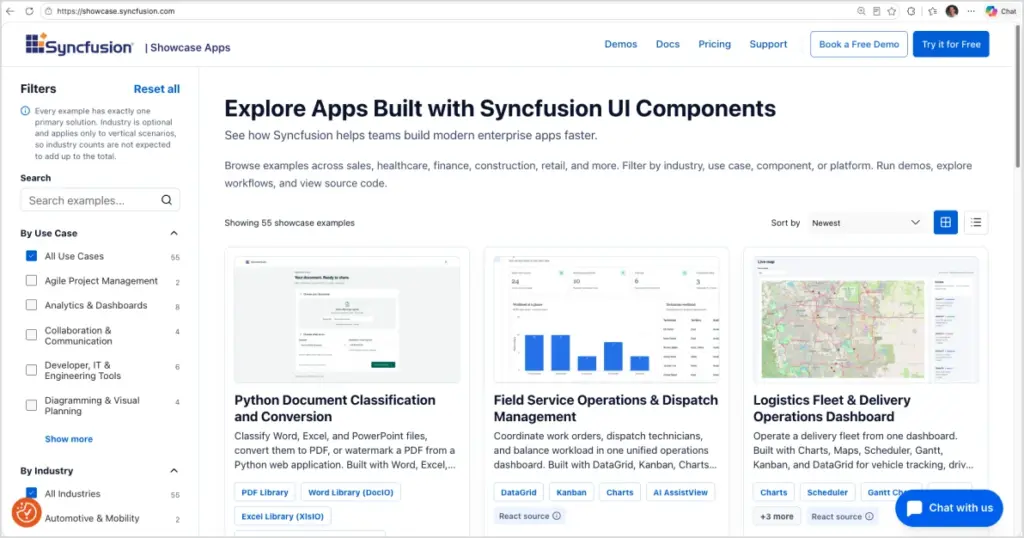Click info icon next to Field Service React source

pyautogui.click(x=556, y=516)
